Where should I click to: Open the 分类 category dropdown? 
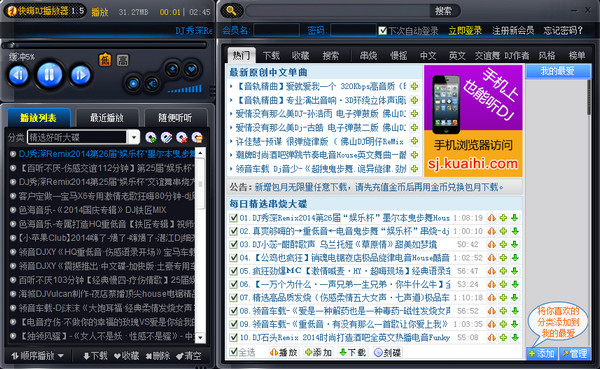(x=134, y=137)
